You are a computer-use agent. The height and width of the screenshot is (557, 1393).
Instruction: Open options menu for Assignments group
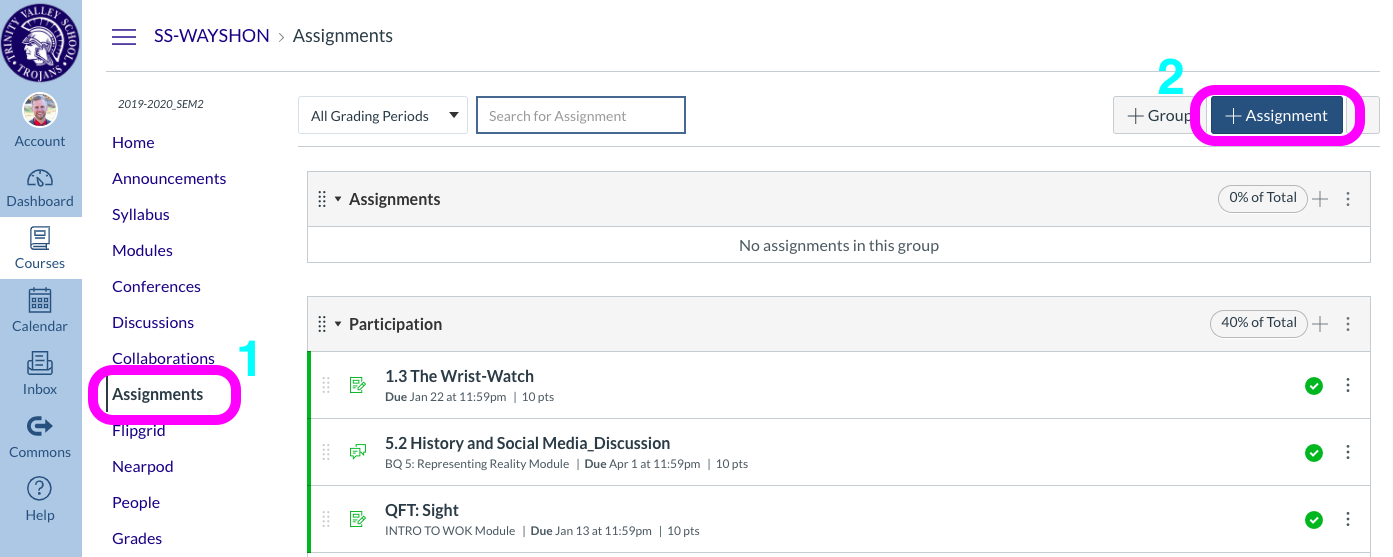tap(1348, 199)
